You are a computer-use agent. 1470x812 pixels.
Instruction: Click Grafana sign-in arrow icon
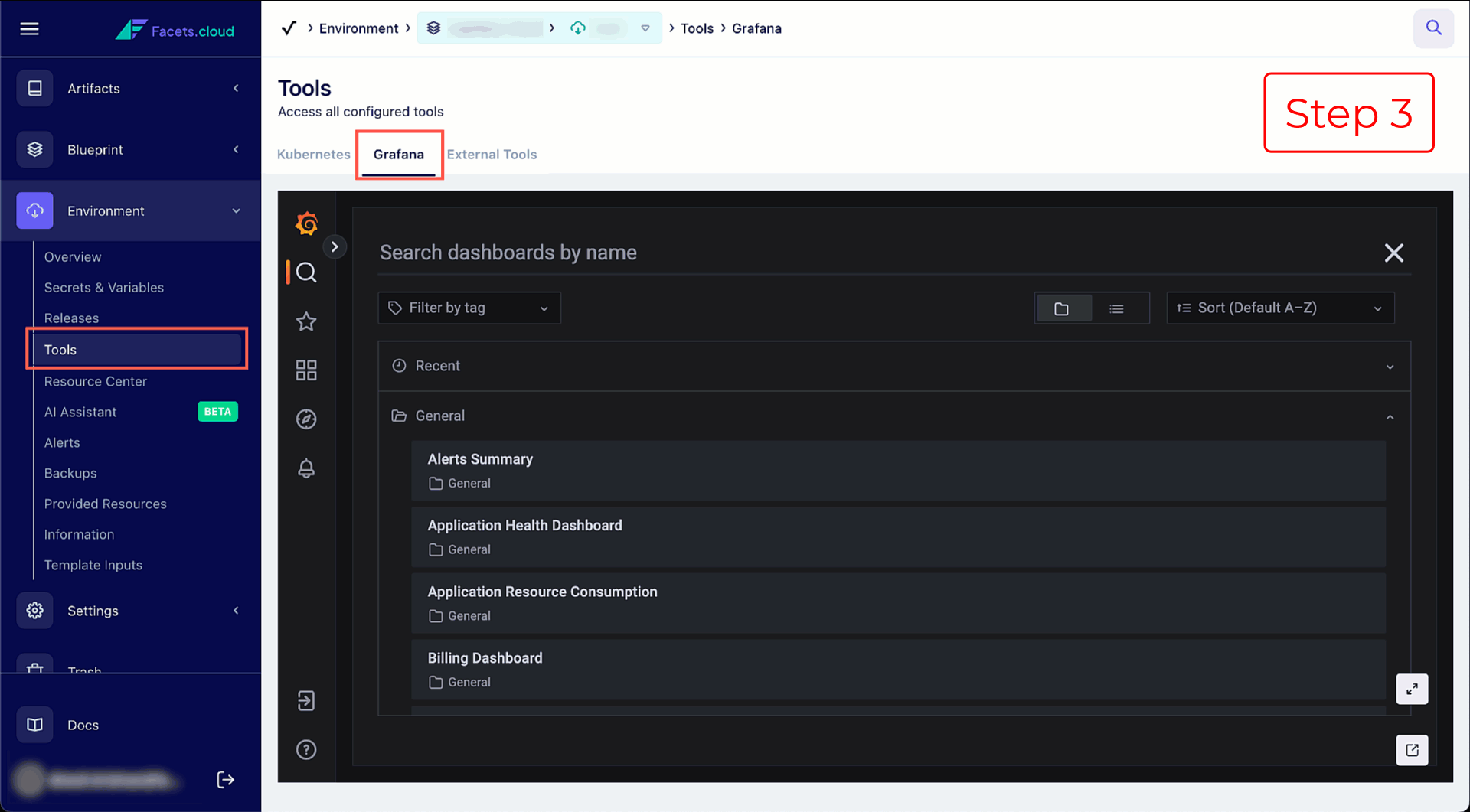pyautogui.click(x=306, y=701)
